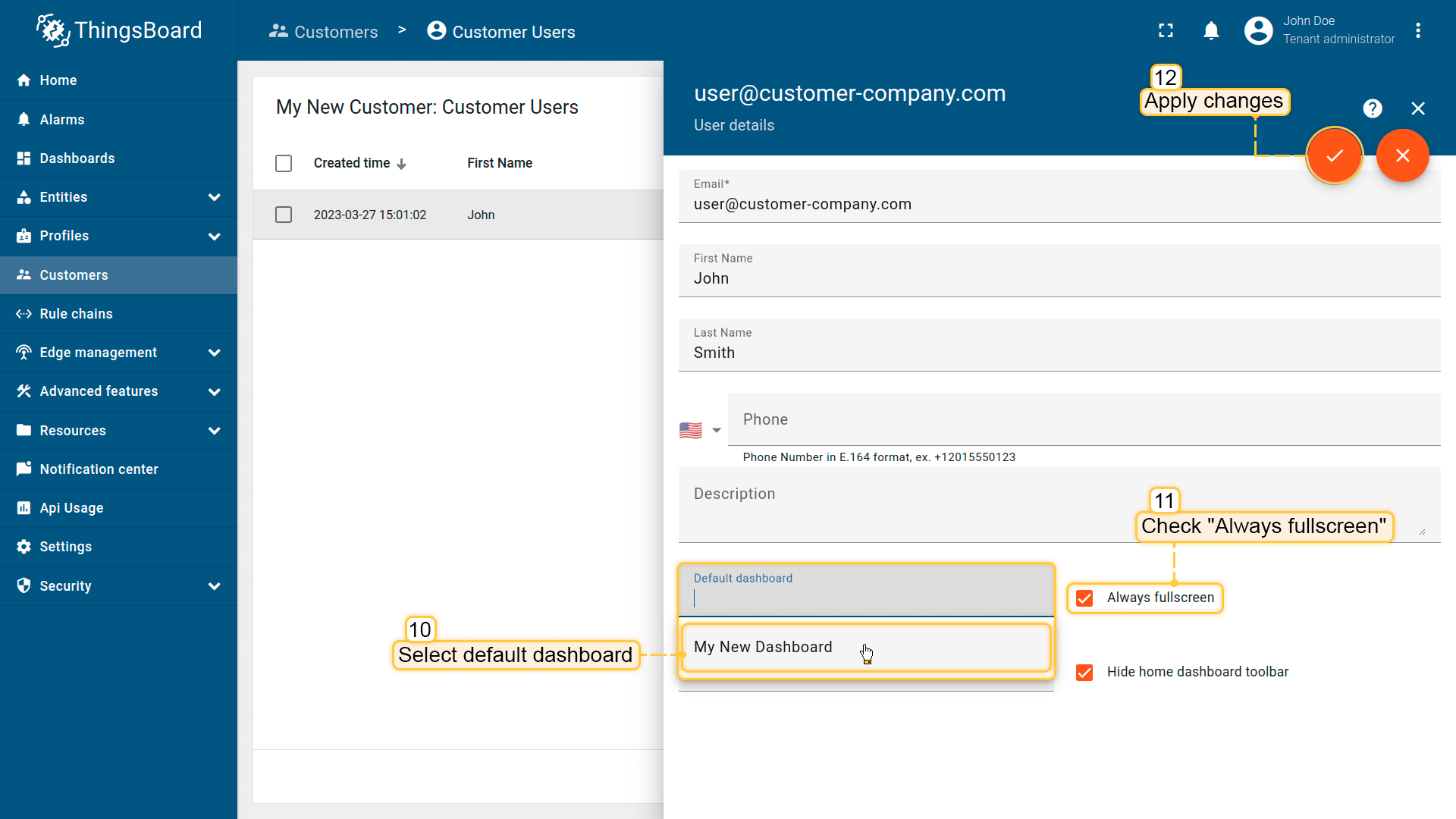Expand the Entities sidebar section
1456x819 pixels.
(215, 197)
